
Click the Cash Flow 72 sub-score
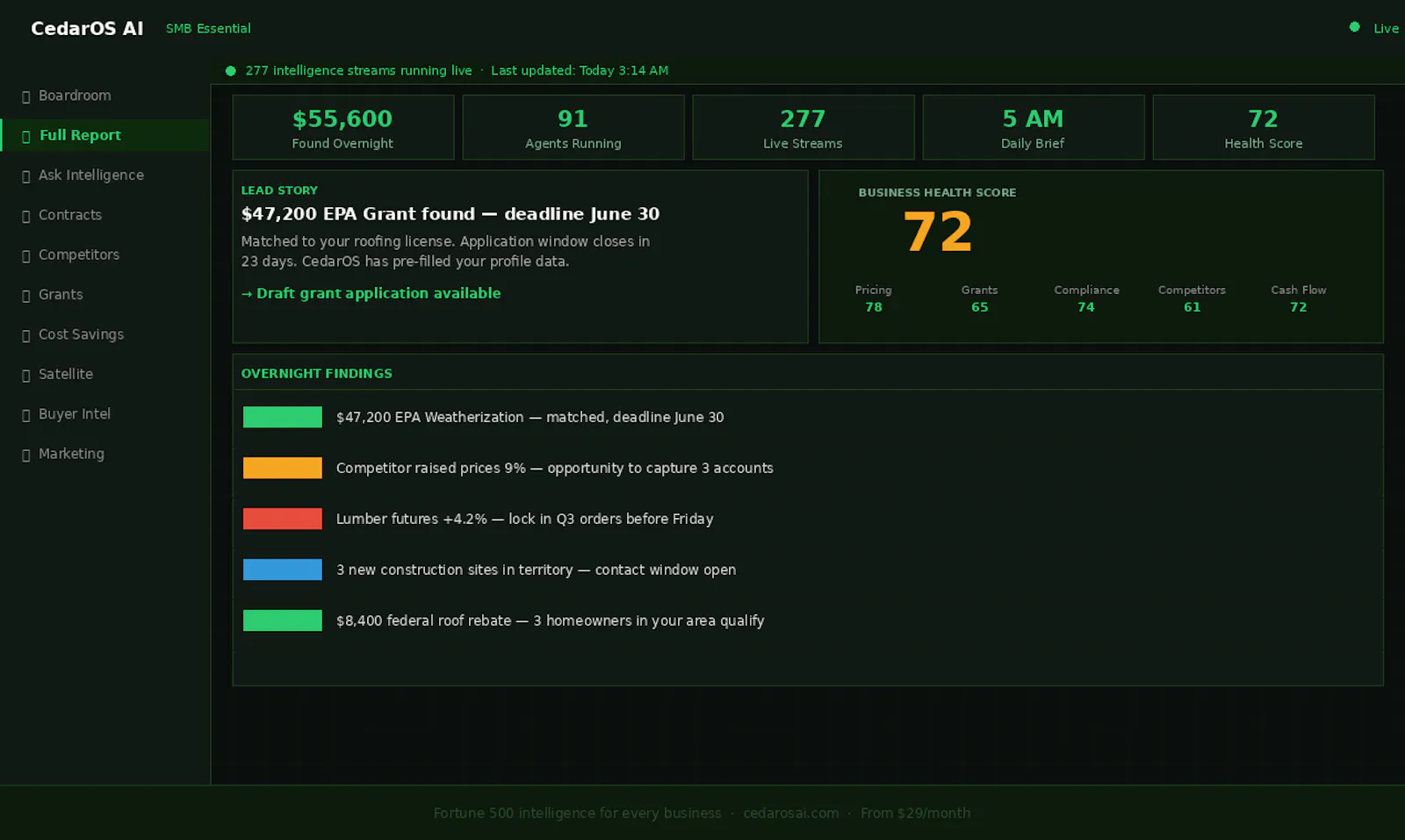pos(1299,298)
